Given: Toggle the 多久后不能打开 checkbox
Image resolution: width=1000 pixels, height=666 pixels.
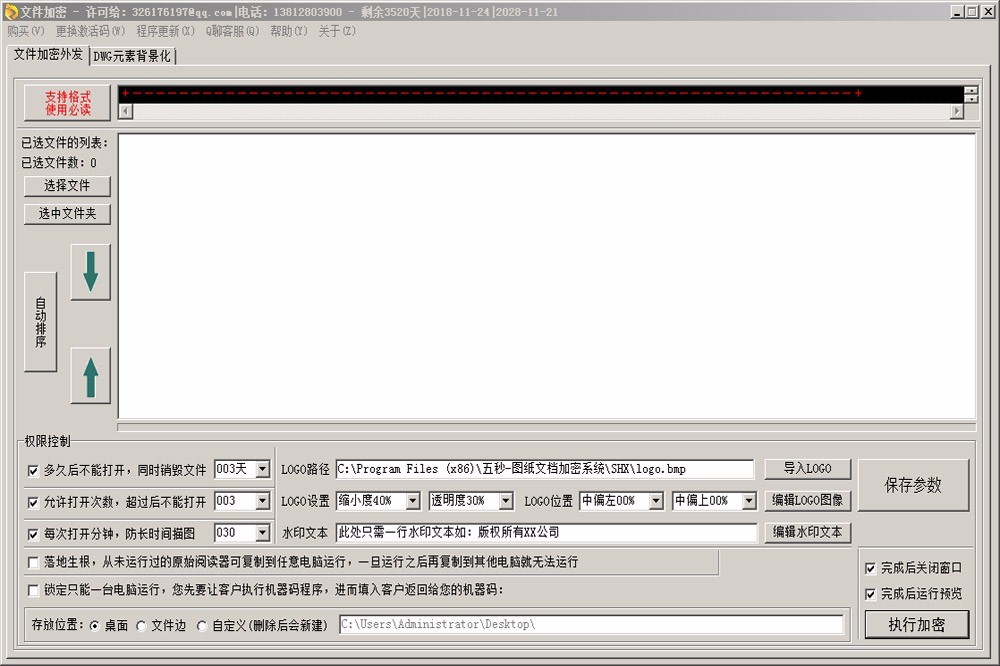Looking at the screenshot, I should pyautogui.click(x=33, y=470).
